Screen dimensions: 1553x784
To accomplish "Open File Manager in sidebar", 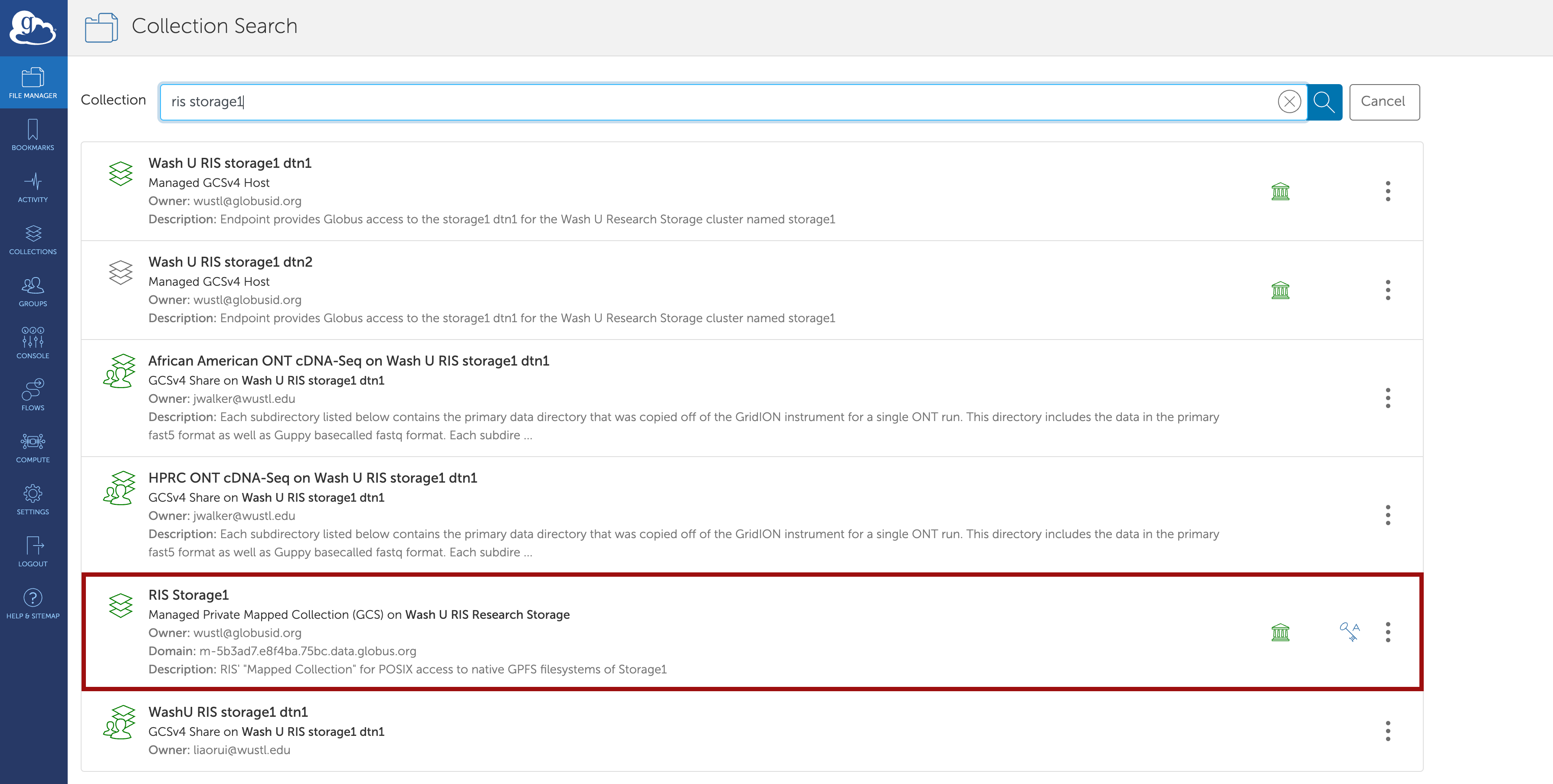I will pyautogui.click(x=33, y=82).
